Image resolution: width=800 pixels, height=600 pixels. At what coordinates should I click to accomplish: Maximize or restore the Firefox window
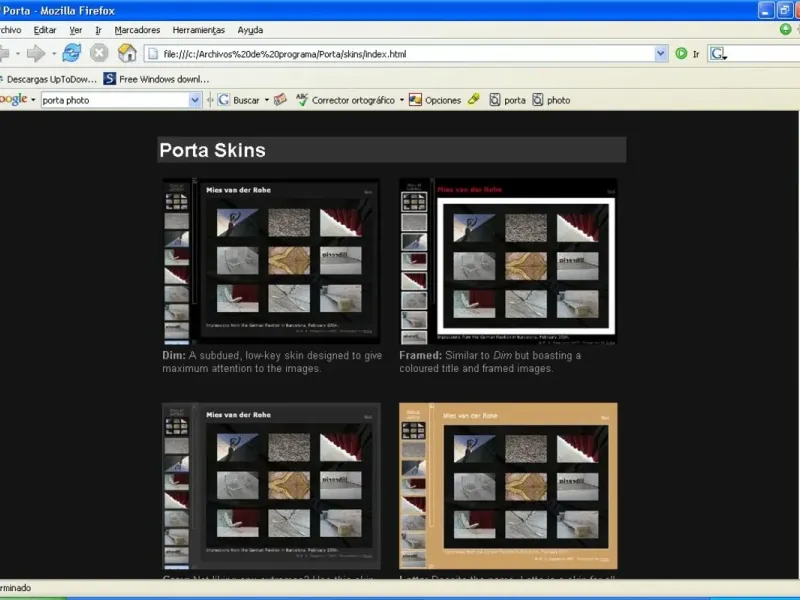point(784,10)
